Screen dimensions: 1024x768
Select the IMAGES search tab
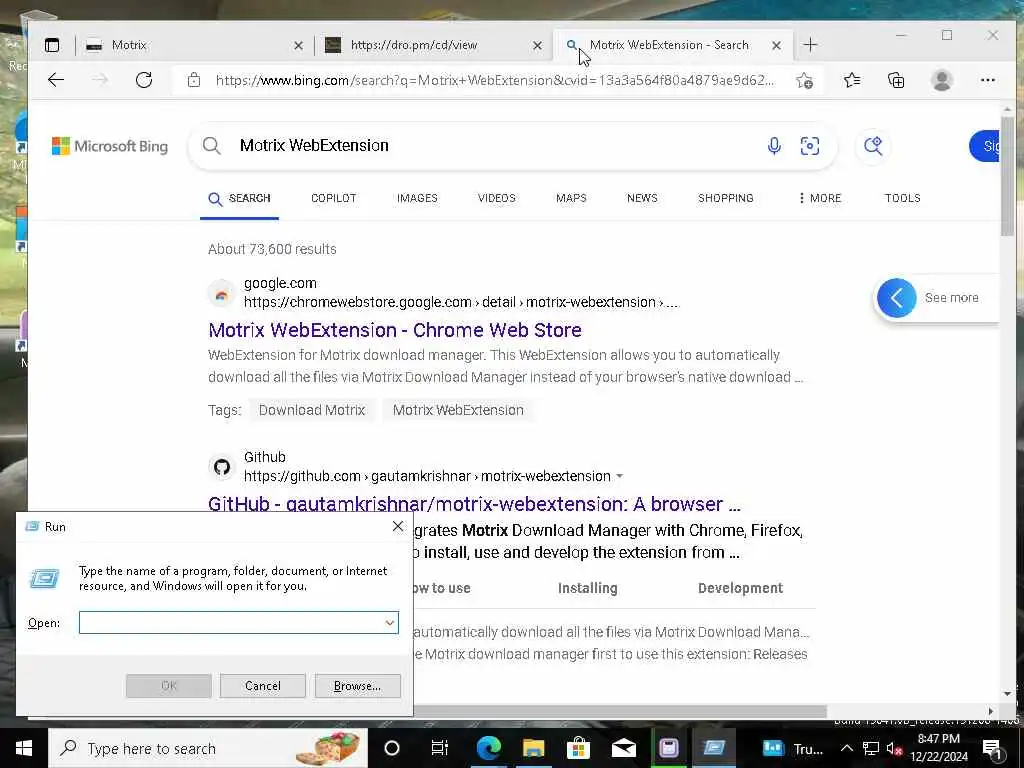coord(417,198)
